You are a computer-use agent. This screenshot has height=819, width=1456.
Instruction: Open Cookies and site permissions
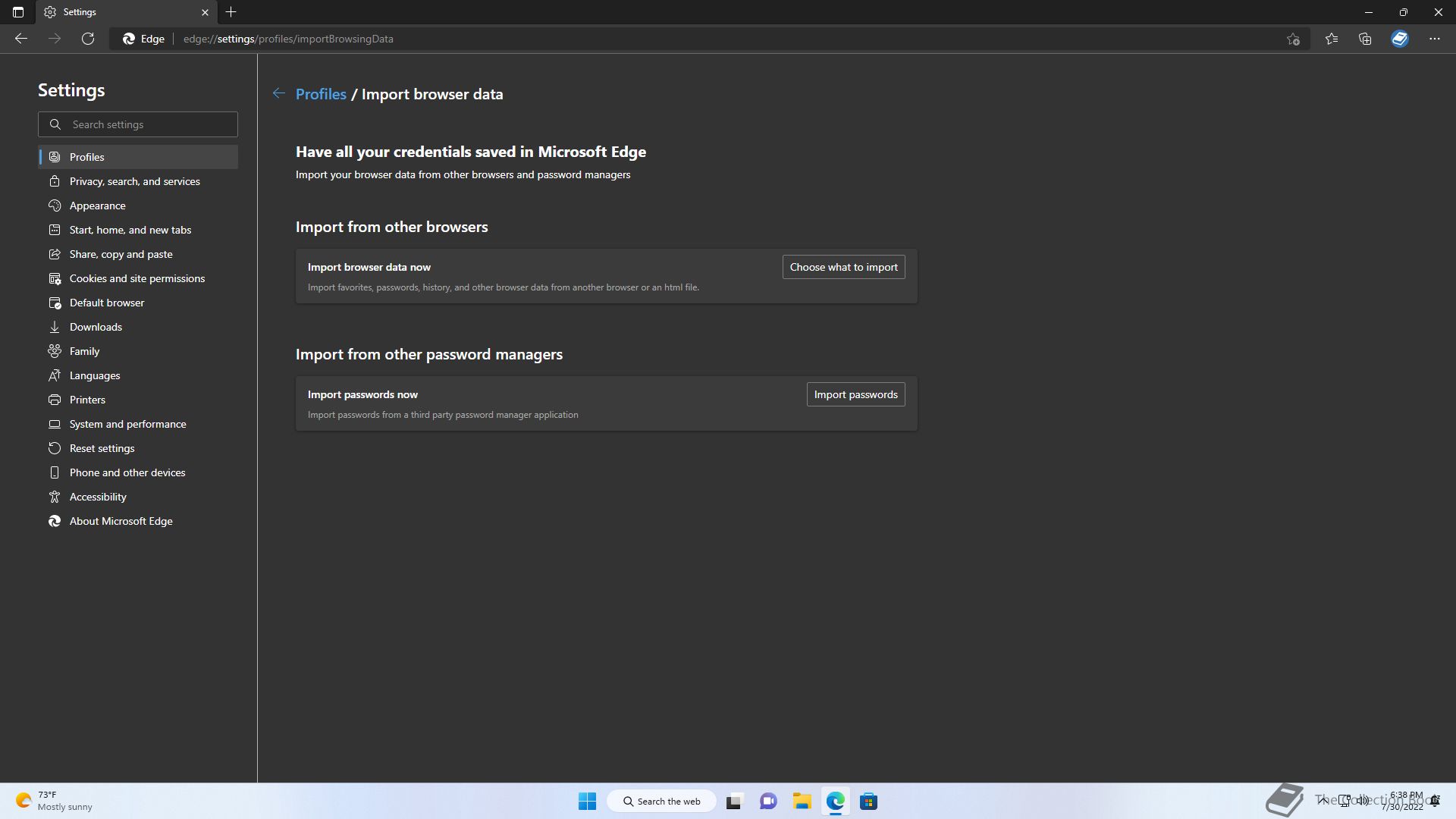click(138, 278)
